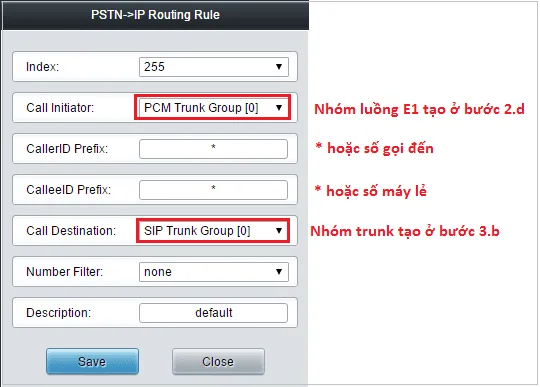The width and height of the screenshot is (540, 387).
Task: Click the CallerID Prefix label
Action: (67, 149)
